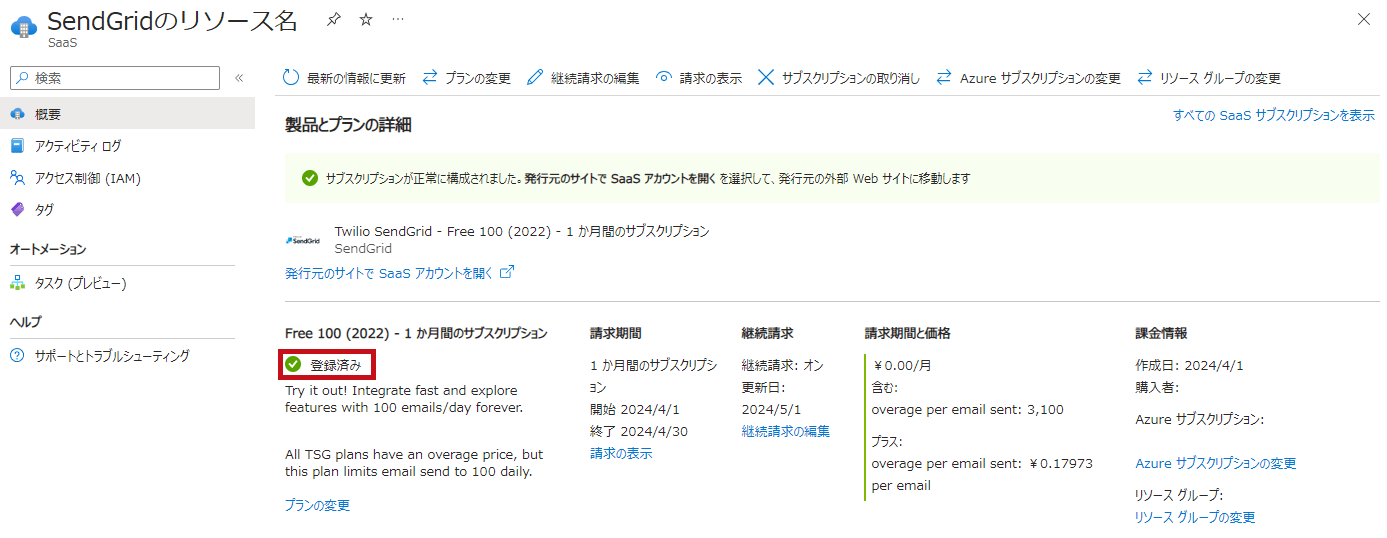Click the SendGrid logo thumbnail
Viewport: 1387px width, 538px height.
click(x=303, y=240)
